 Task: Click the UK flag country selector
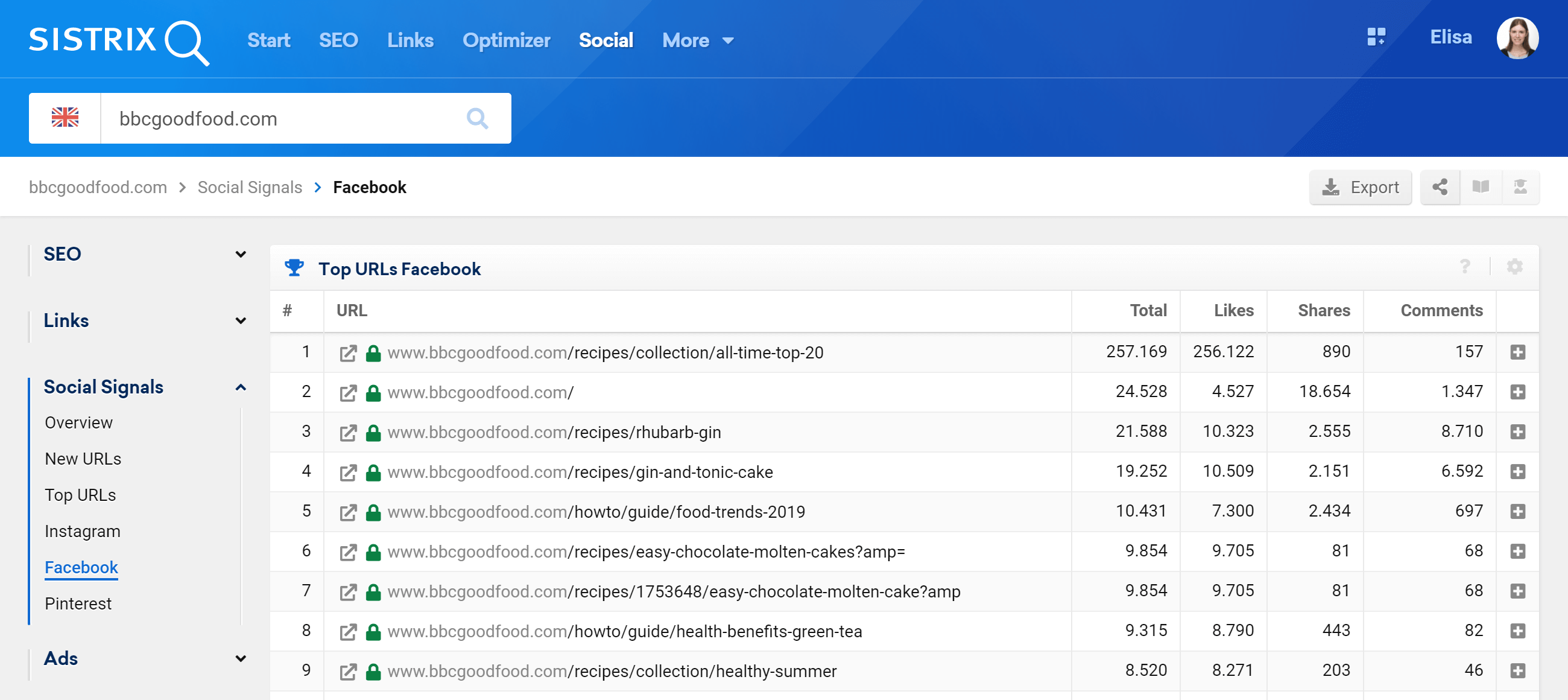[65, 118]
